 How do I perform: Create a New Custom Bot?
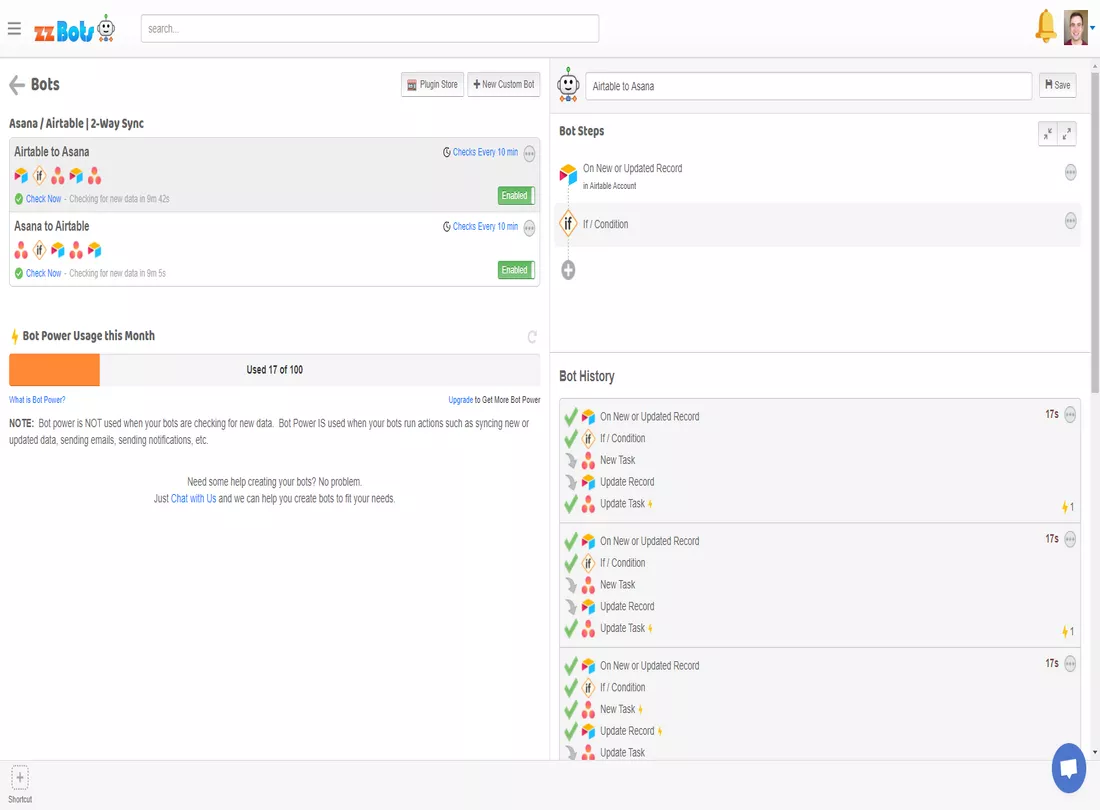point(504,85)
